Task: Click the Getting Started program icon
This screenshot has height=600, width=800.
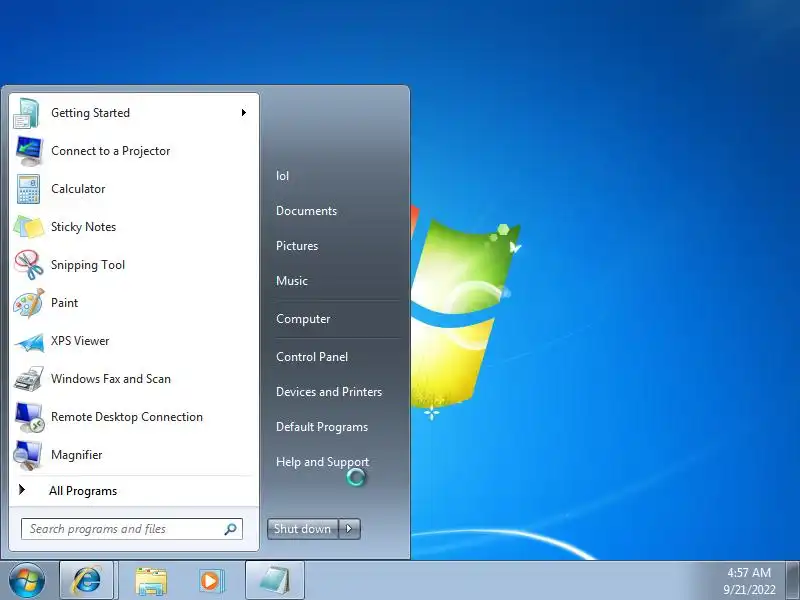Action: point(27,113)
